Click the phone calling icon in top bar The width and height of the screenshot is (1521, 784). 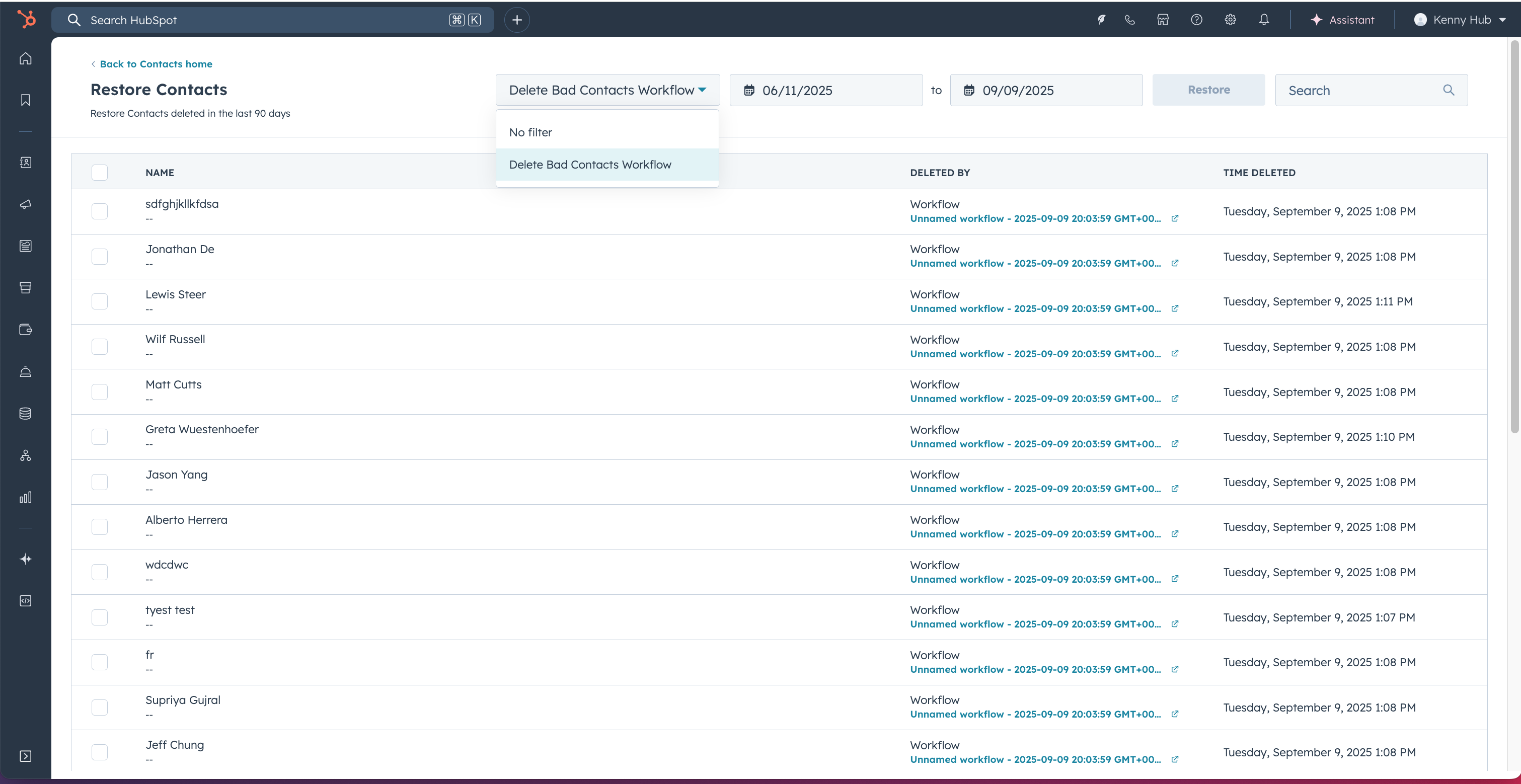1129,20
